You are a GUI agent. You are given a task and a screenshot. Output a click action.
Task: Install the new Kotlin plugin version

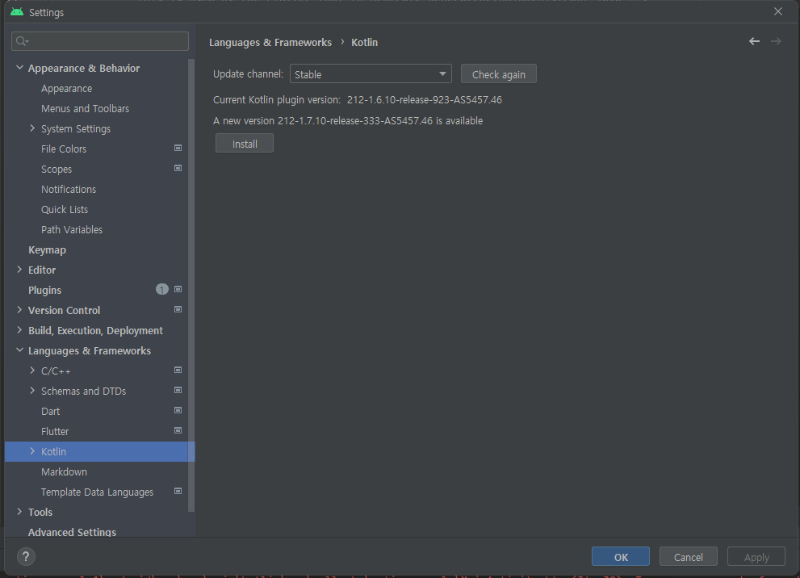click(x=244, y=144)
